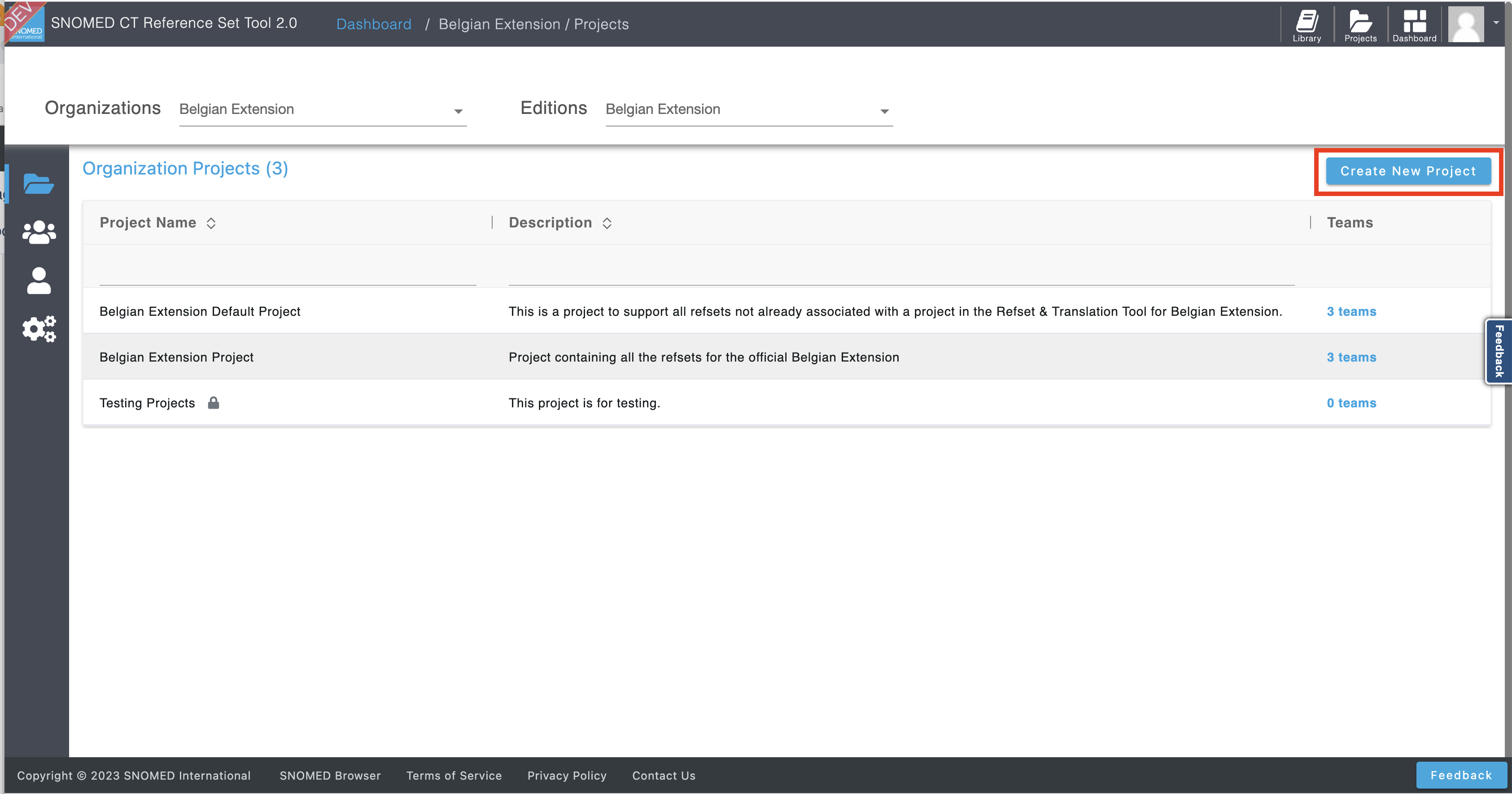Viewport: 1512px width, 794px height.
Task: Click the Organization Projects (3) heading
Action: click(x=185, y=168)
